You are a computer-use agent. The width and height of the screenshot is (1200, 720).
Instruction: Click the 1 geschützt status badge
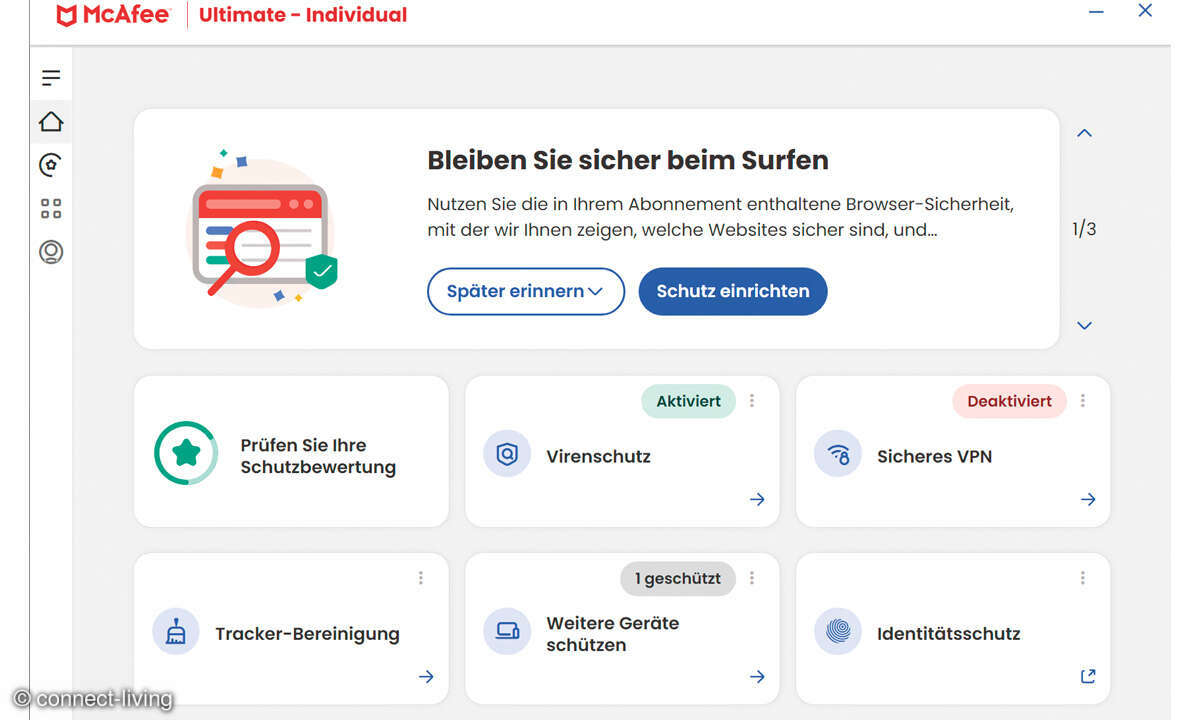(678, 578)
